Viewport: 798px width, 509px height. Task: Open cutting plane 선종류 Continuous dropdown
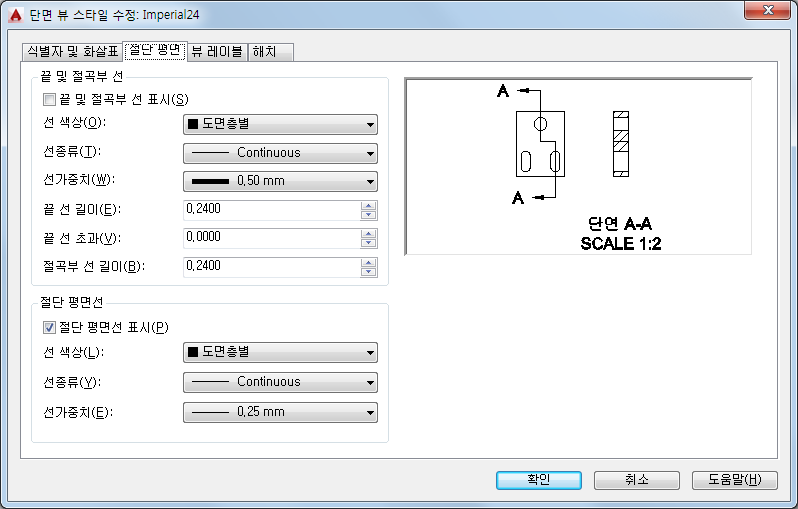coord(280,382)
